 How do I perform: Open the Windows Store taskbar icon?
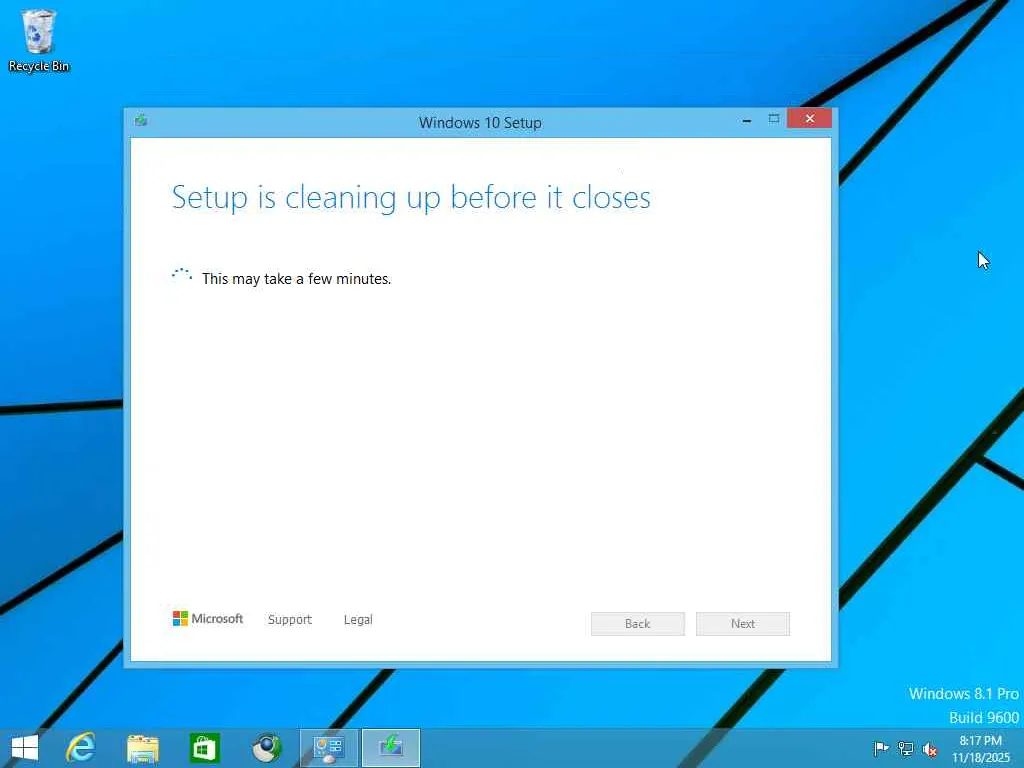[204, 748]
